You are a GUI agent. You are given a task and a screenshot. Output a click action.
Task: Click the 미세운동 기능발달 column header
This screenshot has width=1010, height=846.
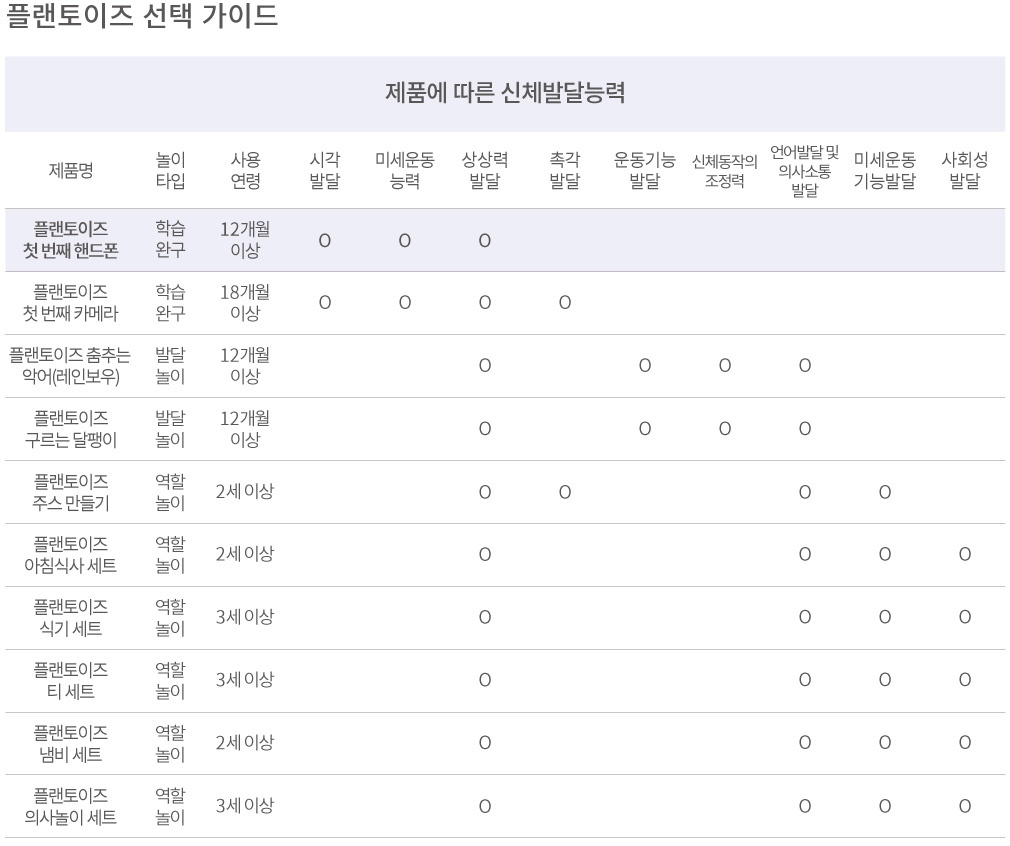(884, 170)
